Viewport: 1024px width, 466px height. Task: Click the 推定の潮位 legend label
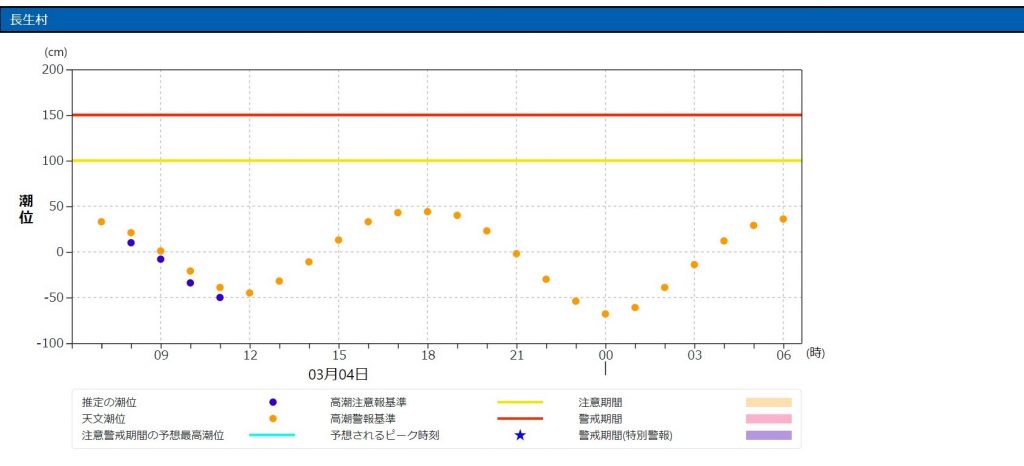click(x=109, y=402)
